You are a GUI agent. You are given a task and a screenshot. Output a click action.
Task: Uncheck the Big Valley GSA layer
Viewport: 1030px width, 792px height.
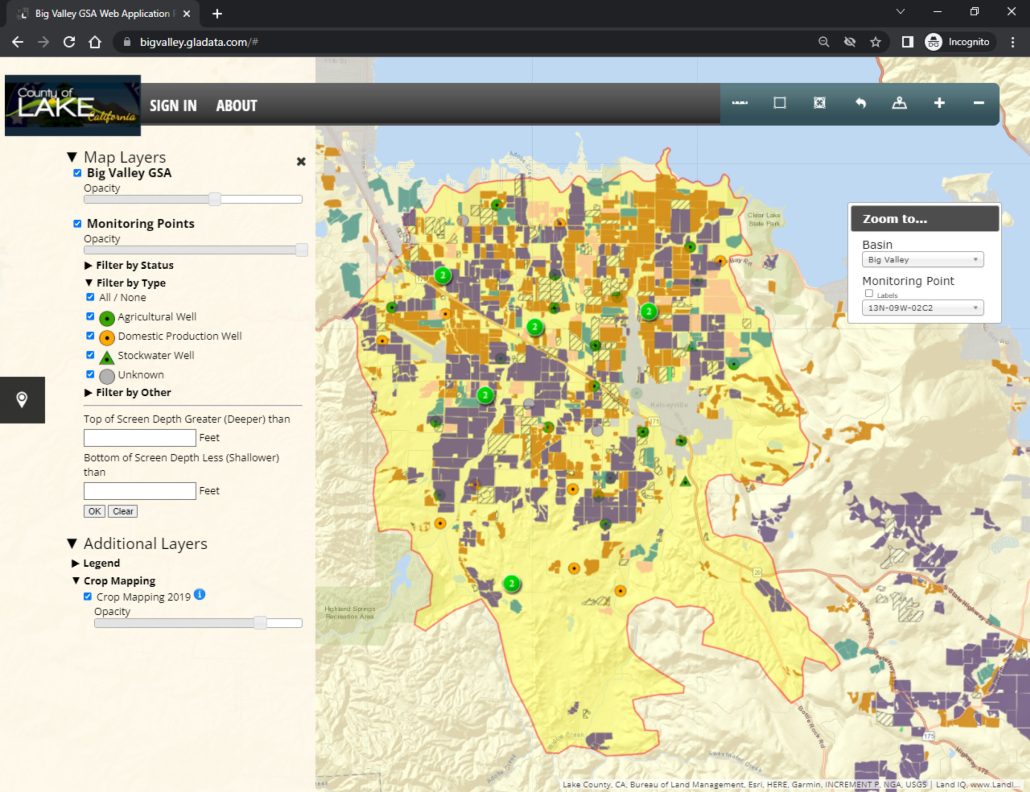click(x=78, y=173)
